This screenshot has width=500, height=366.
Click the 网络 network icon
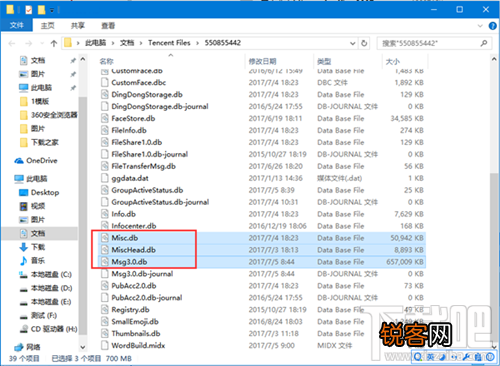[19, 347]
